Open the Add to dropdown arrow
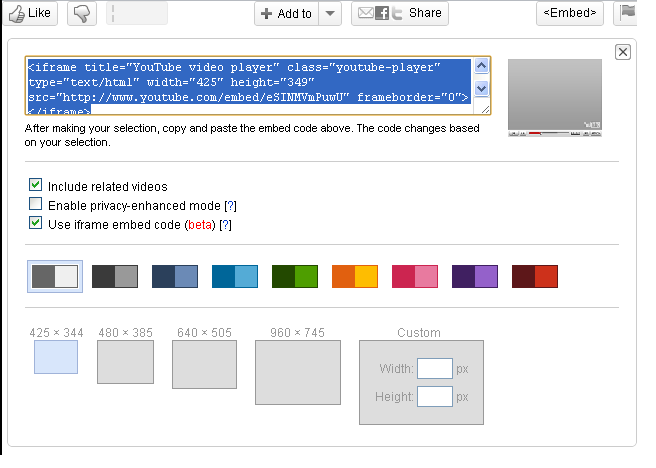Image resolution: width=656 pixels, height=468 pixels. 330,13
